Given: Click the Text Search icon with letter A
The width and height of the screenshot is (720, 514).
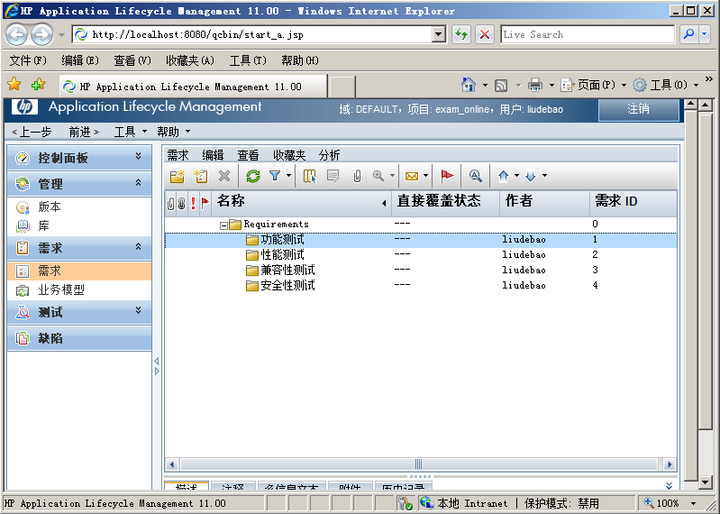Looking at the screenshot, I should [x=475, y=176].
